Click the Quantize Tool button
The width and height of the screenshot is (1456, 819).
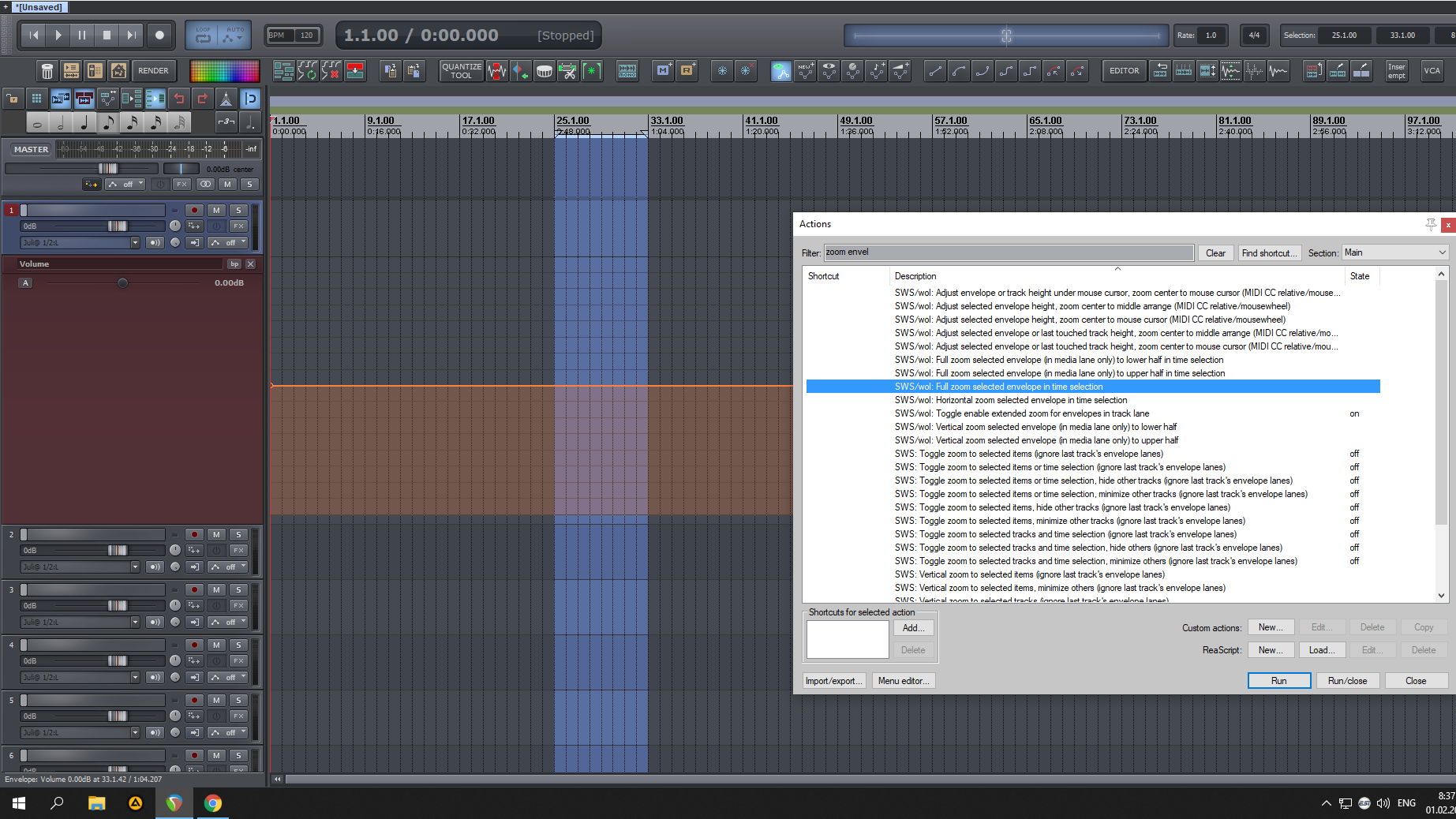click(x=462, y=71)
